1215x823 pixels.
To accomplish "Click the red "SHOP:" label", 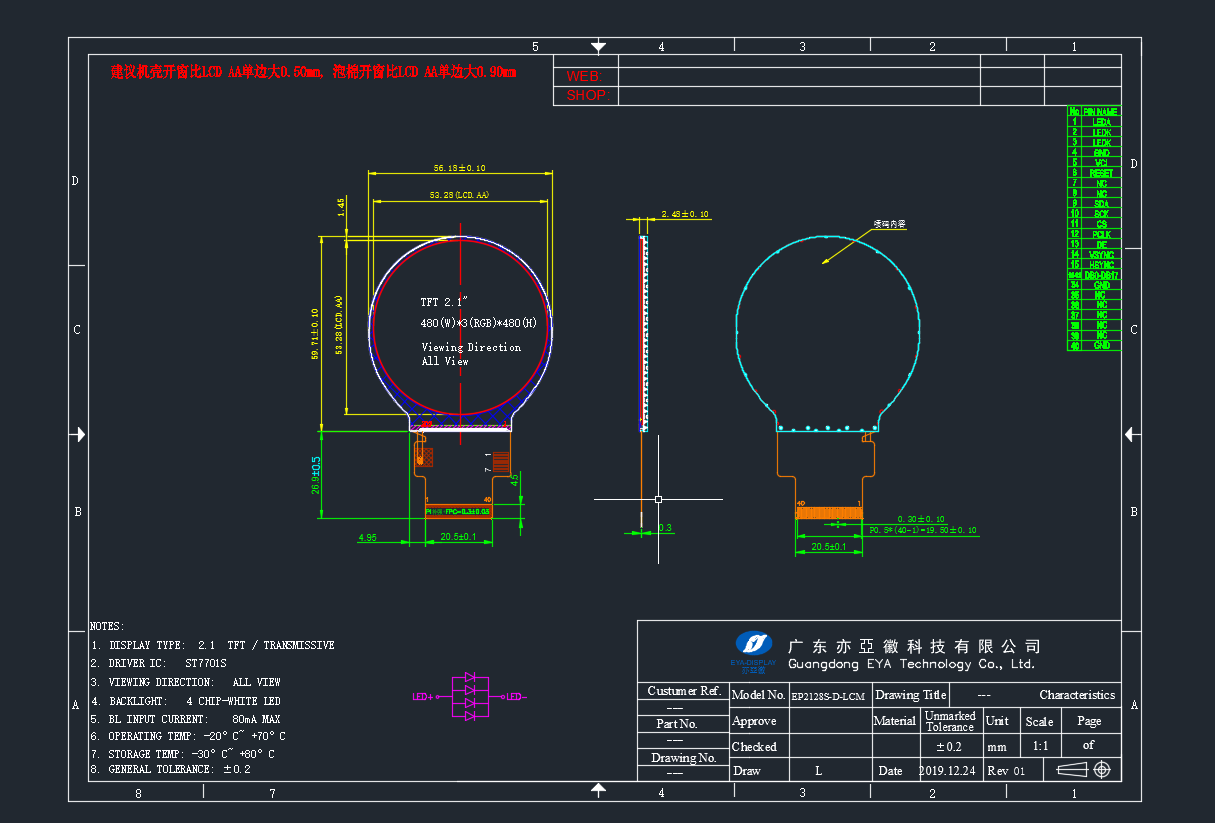I will pos(587,95).
